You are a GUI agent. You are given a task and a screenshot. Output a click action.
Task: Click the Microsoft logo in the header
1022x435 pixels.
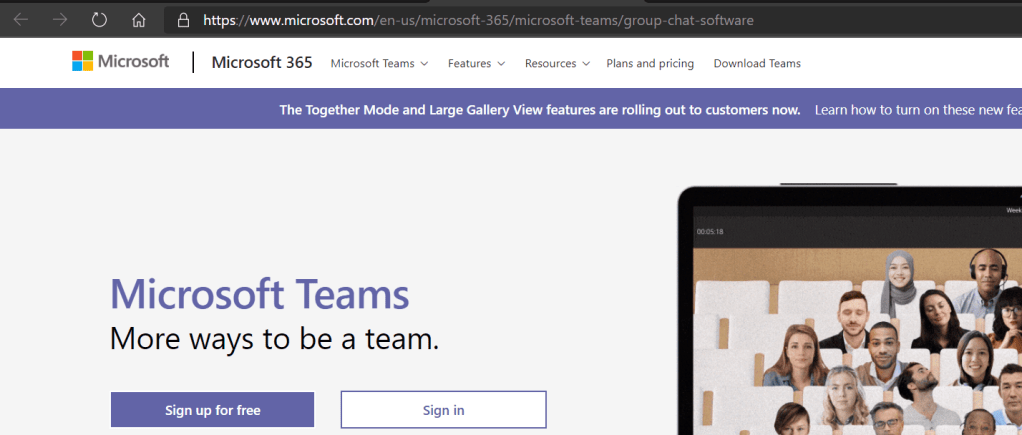[121, 62]
